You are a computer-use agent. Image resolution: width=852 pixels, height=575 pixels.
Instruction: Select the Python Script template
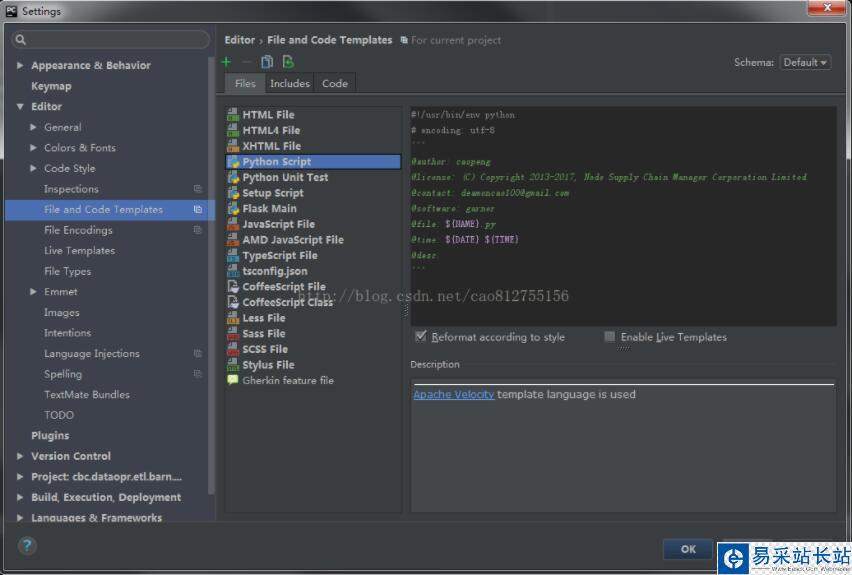[313, 161]
